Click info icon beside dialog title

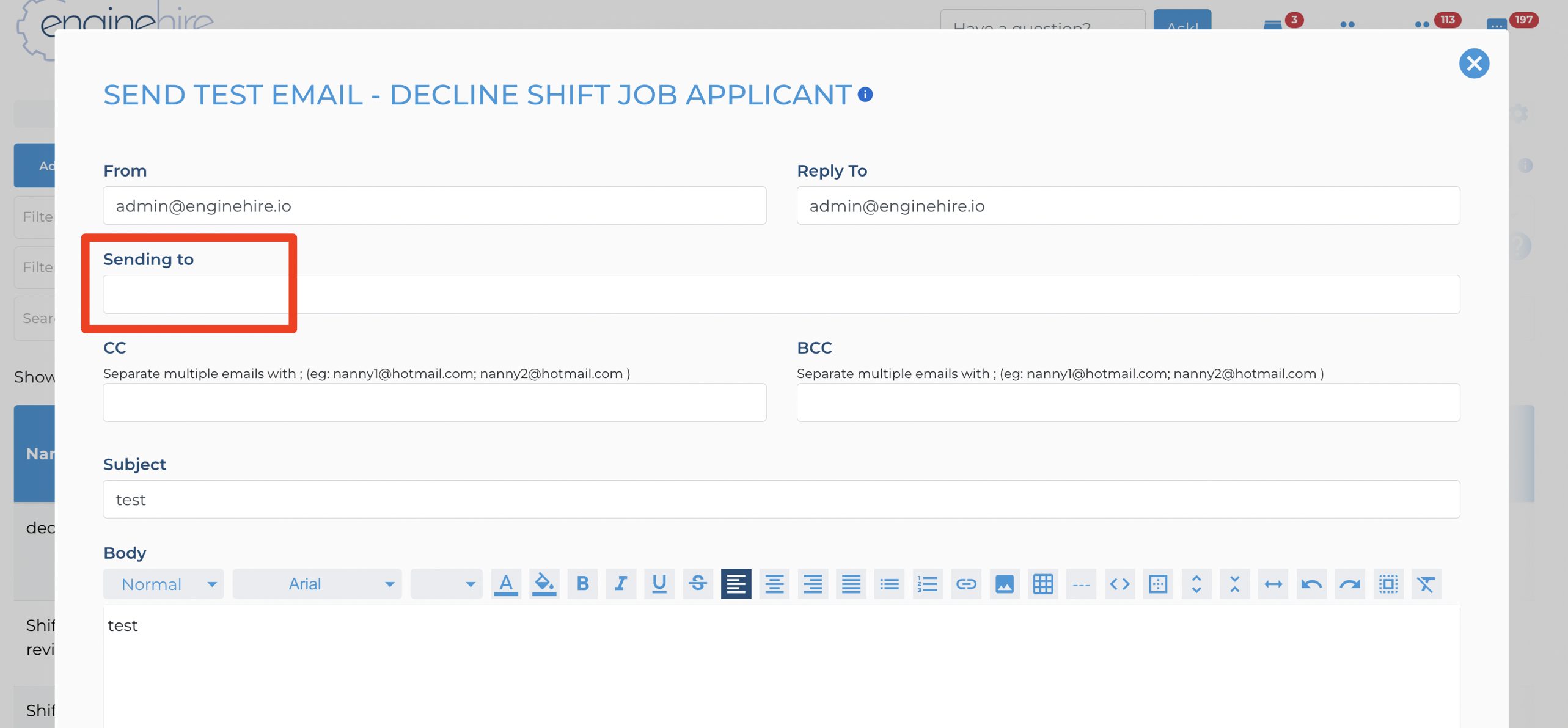pyautogui.click(x=865, y=95)
